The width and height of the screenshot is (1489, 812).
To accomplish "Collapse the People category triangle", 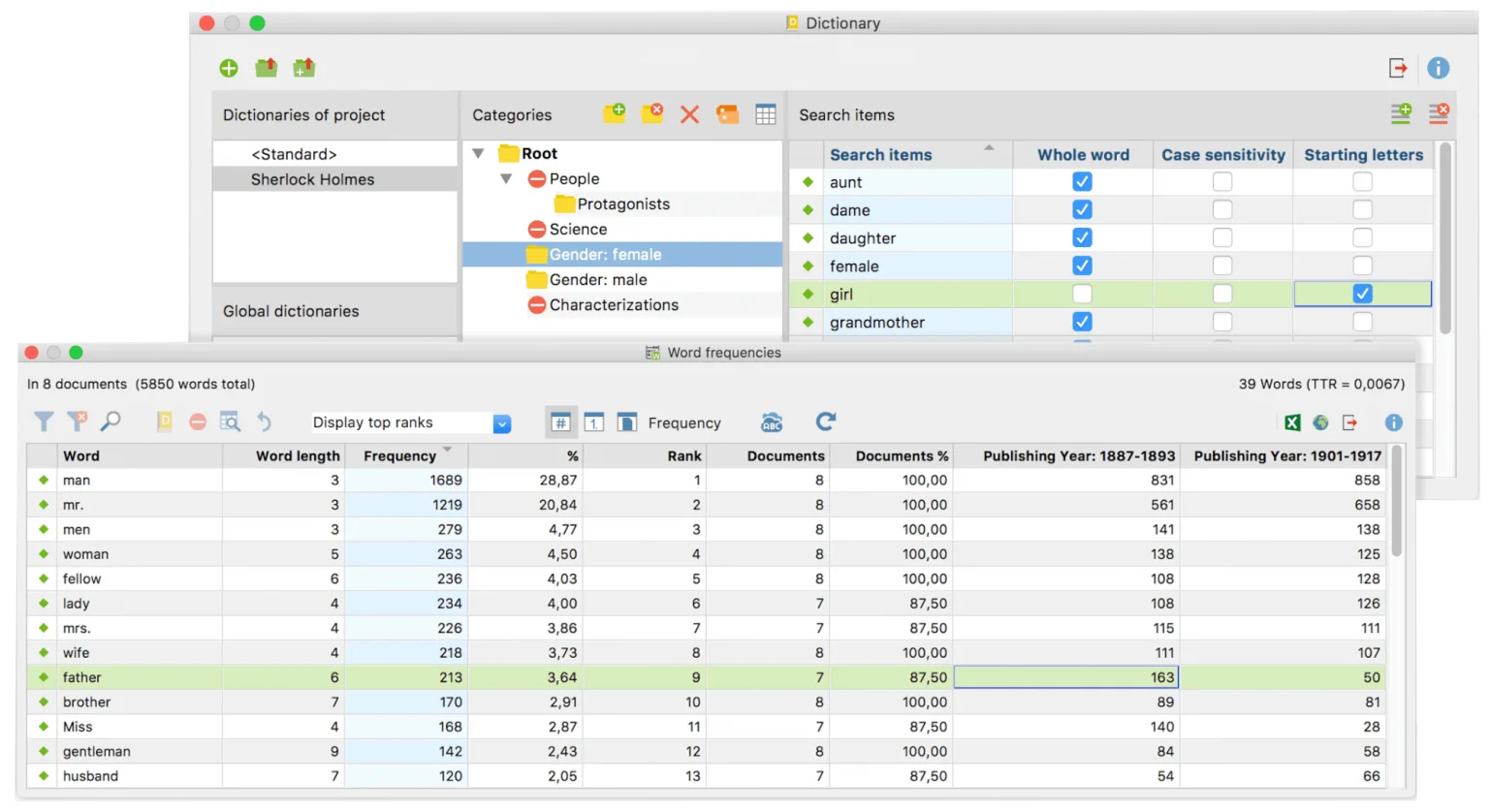I will click(x=506, y=178).
